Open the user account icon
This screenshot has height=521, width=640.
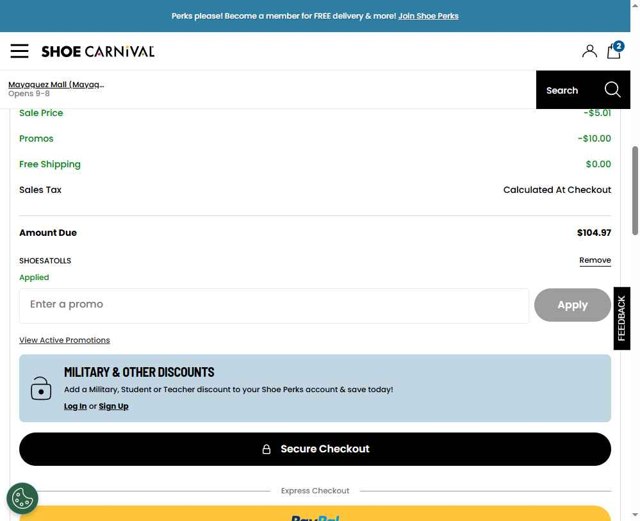point(589,51)
